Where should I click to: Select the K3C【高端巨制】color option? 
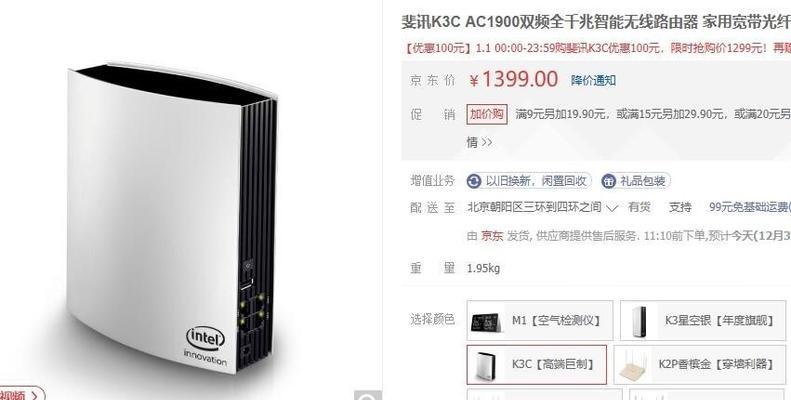click(536, 365)
